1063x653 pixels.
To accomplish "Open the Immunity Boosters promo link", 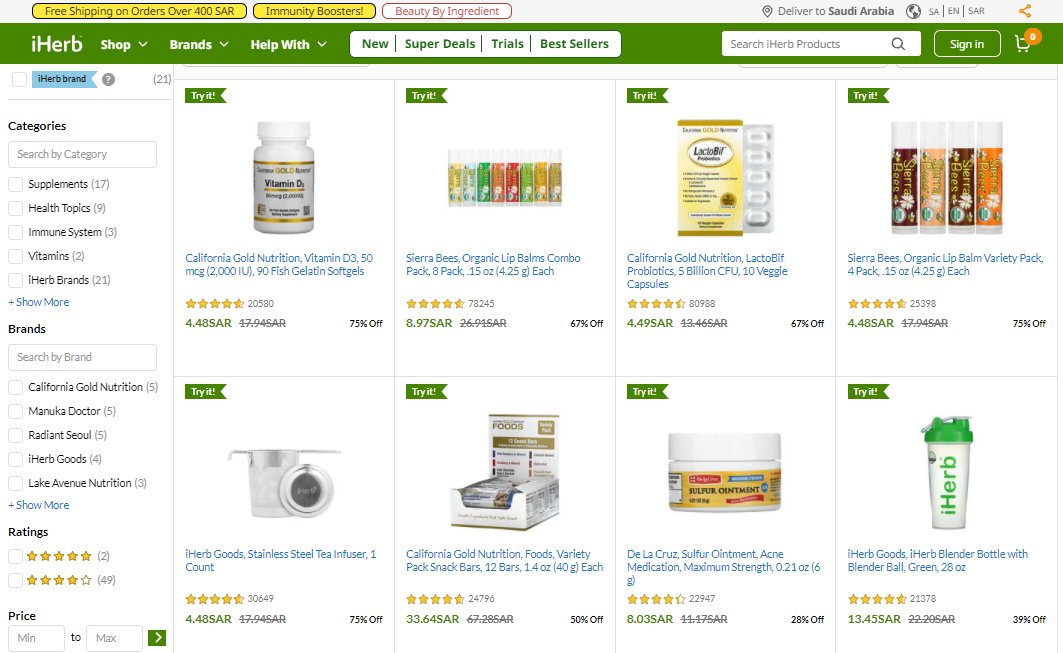I will [315, 11].
